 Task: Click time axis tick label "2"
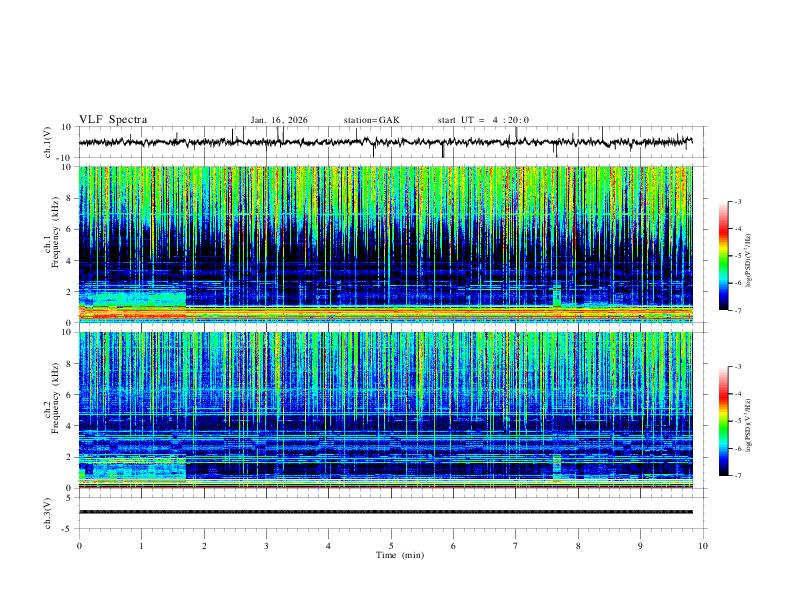(x=204, y=546)
